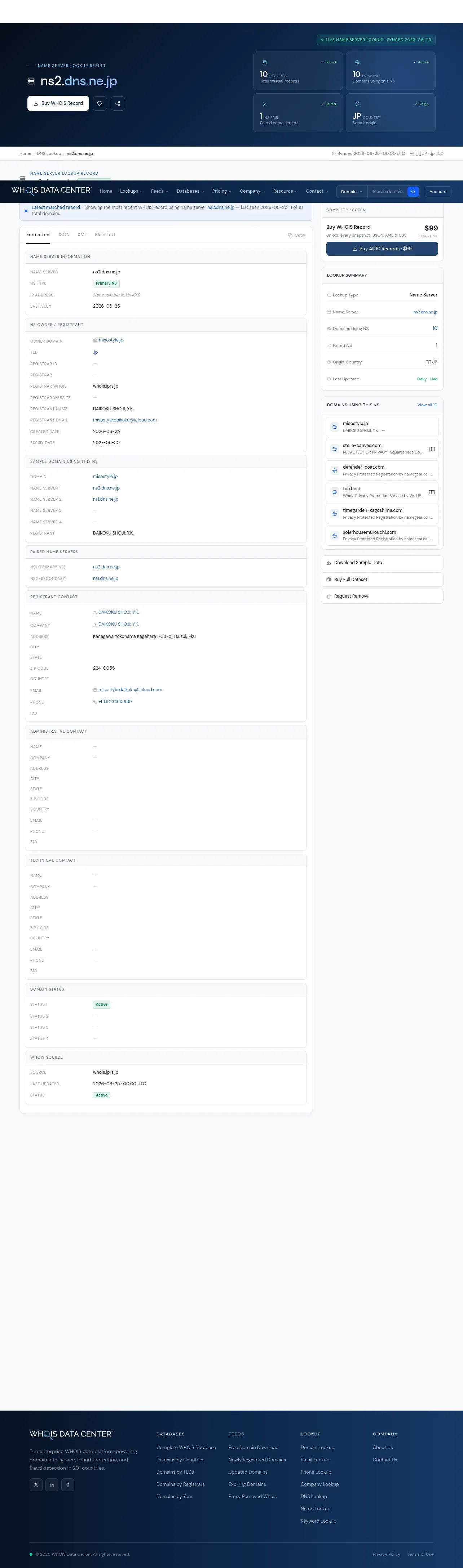This screenshot has height=1568, width=463.
Task: Click the WHOIS Data Center logo in navbar
Action: 51,191
